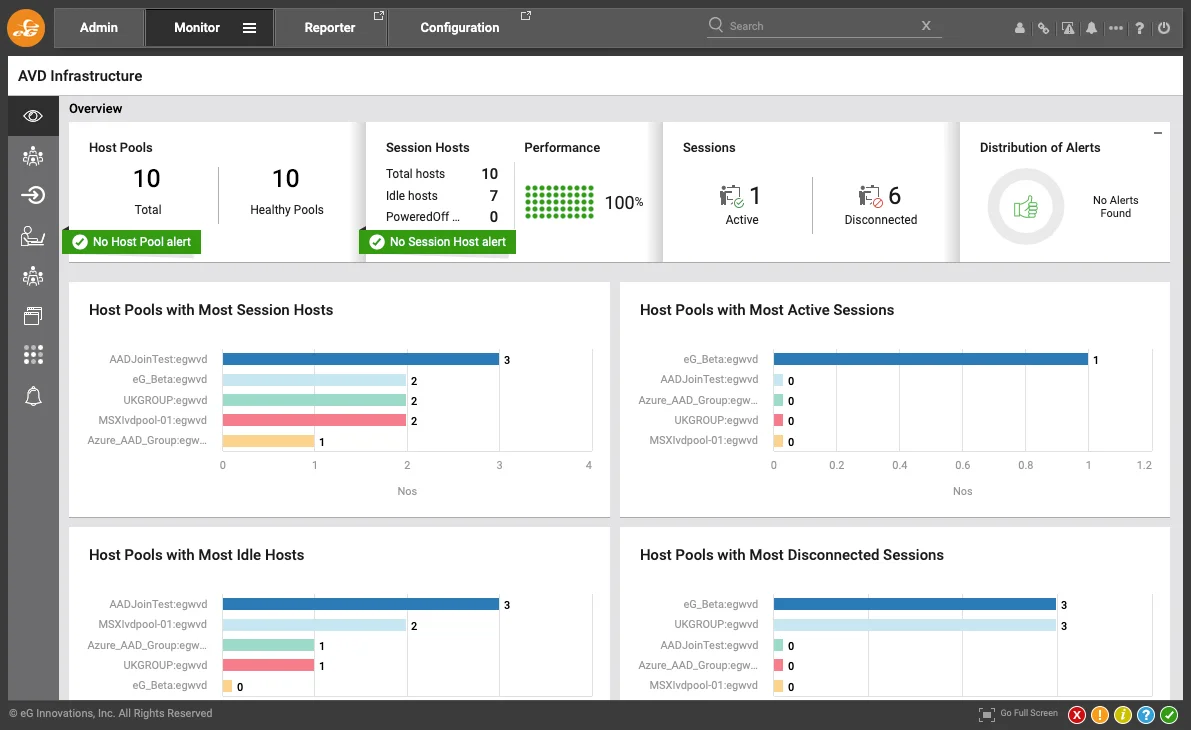Click MSXIvdpool-01 red bar in Most Session Hosts
This screenshot has width=1191, height=730.
pos(314,420)
